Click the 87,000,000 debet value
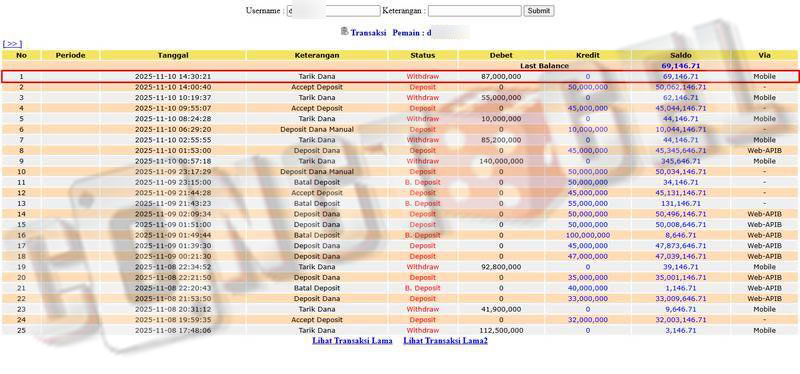 (x=501, y=77)
